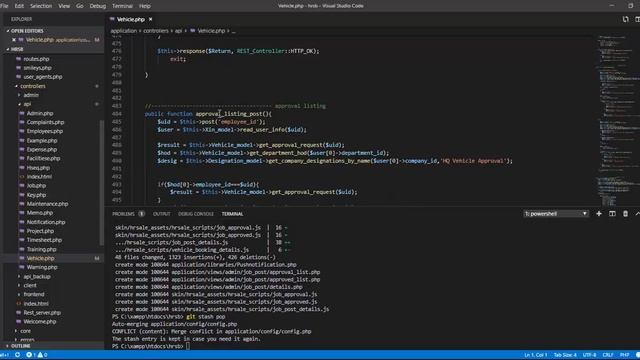Click the Ln 1, Col 1 cursor position
The height and width of the screenshot is (360, 640).
(536, 355)
